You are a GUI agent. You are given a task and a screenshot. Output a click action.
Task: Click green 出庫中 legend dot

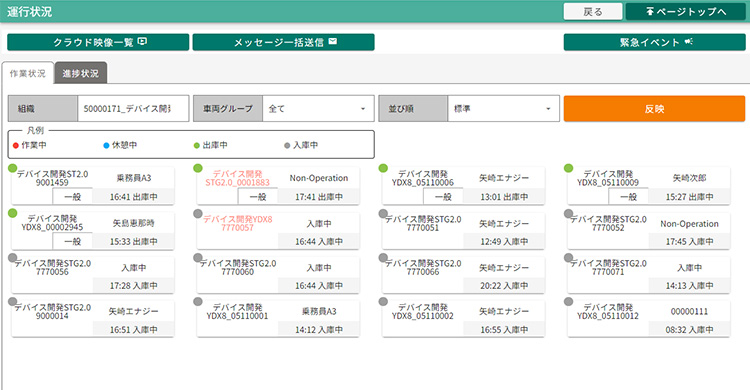pyautogui.click(x=197, y=145)
